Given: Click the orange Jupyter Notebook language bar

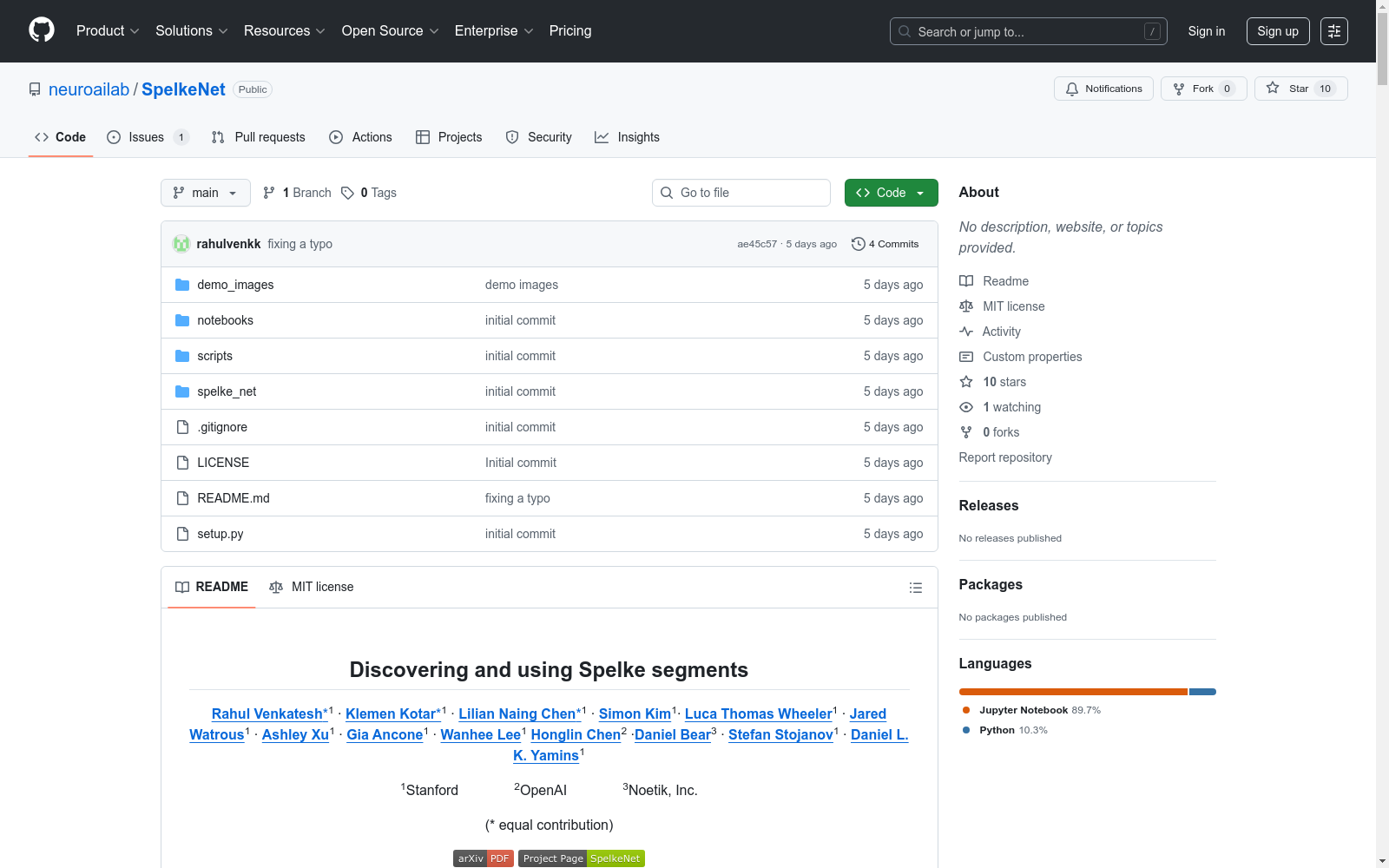Looking at the screenshot, I should (1073, 692).
